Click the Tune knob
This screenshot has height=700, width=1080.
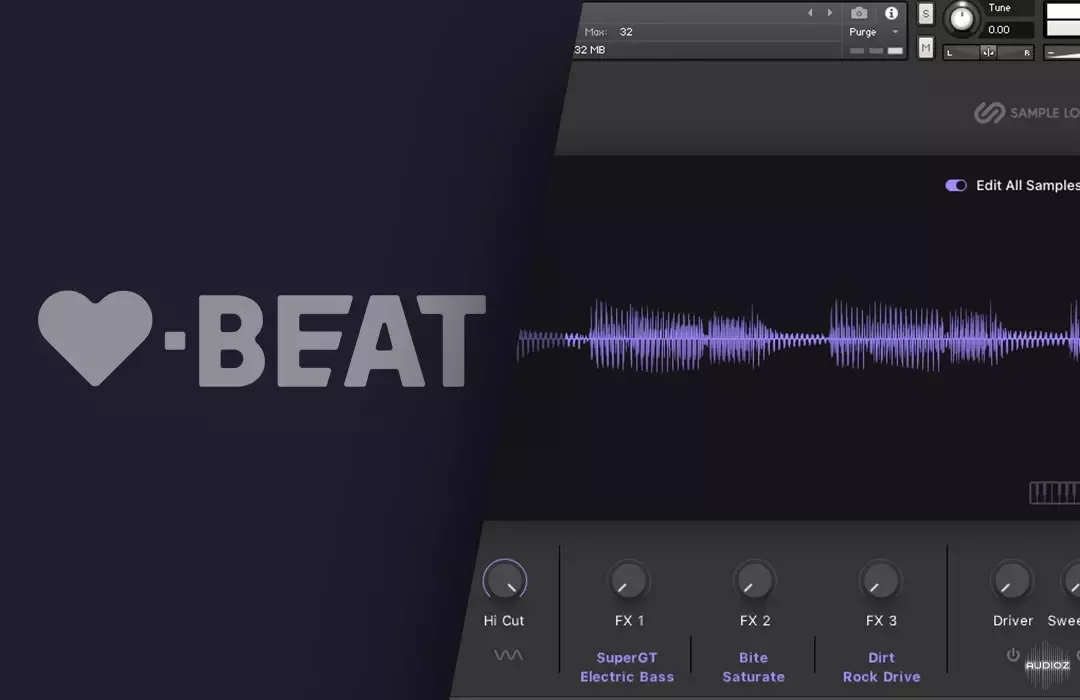(x=962, y=19)
